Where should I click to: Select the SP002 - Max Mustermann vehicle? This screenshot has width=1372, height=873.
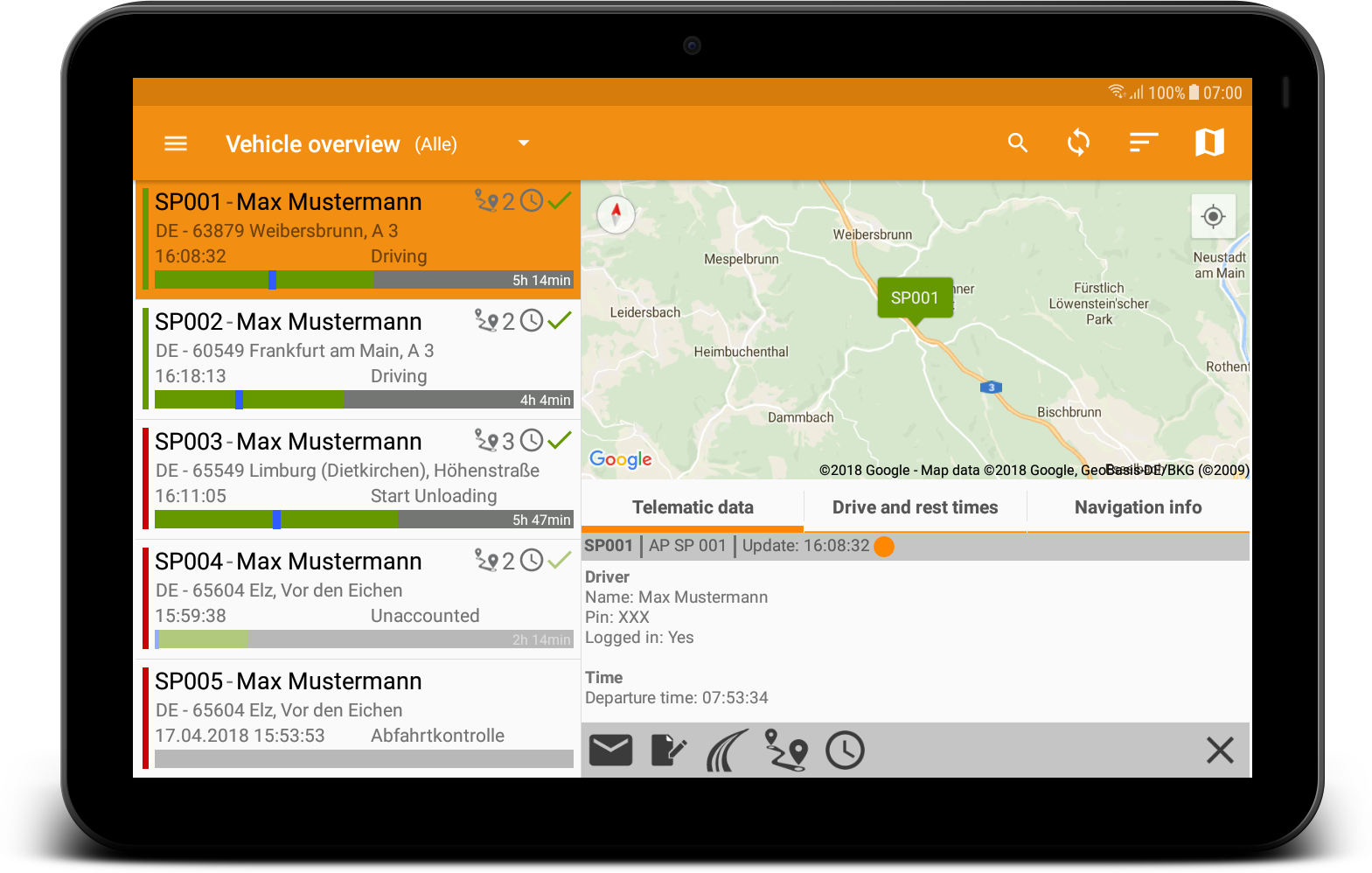point(359,360)
